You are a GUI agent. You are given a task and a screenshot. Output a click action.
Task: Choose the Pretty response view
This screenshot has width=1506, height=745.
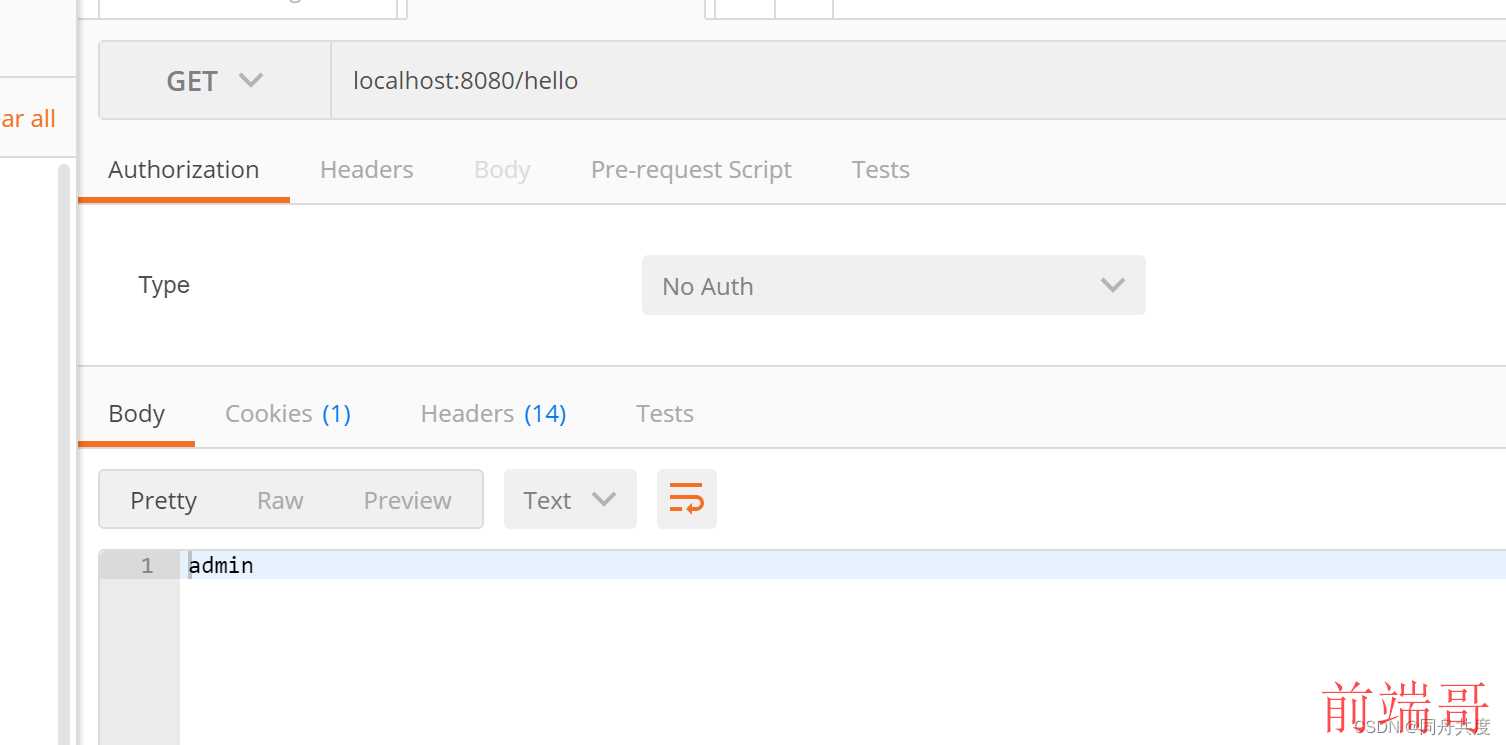tap(163, 500)
